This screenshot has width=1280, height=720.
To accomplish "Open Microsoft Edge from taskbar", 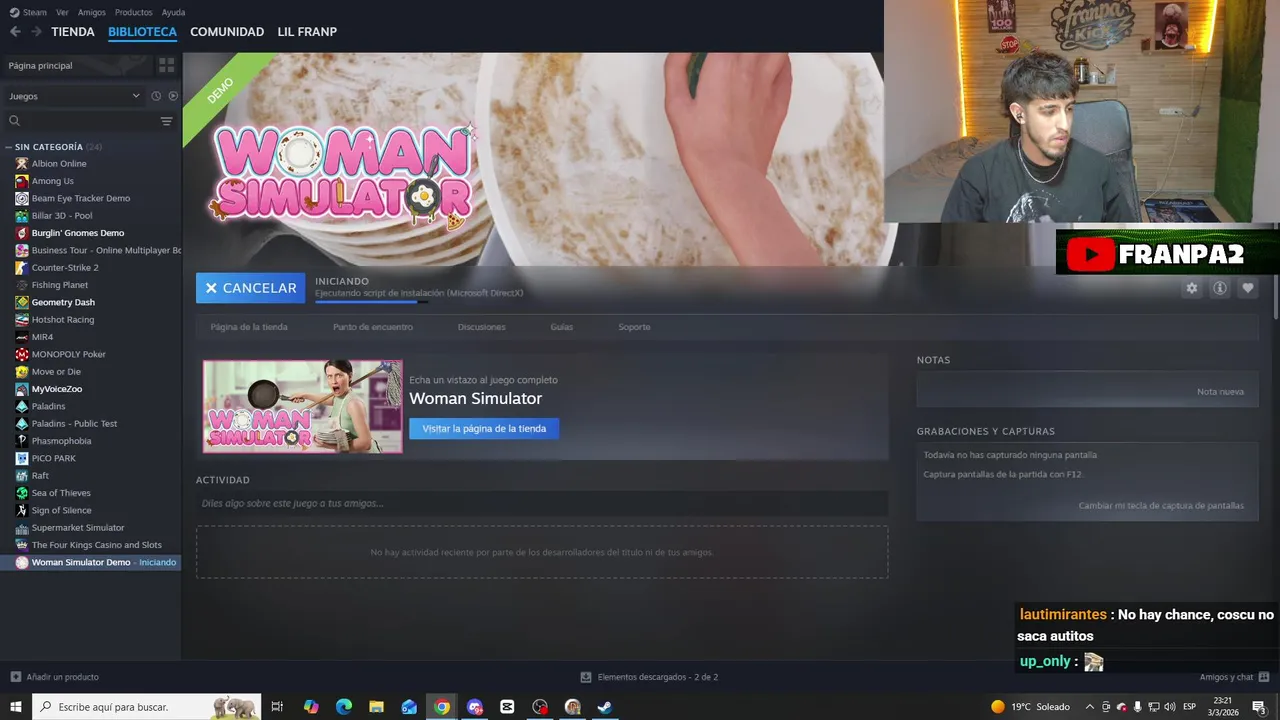I will click(x=344, y=707).
